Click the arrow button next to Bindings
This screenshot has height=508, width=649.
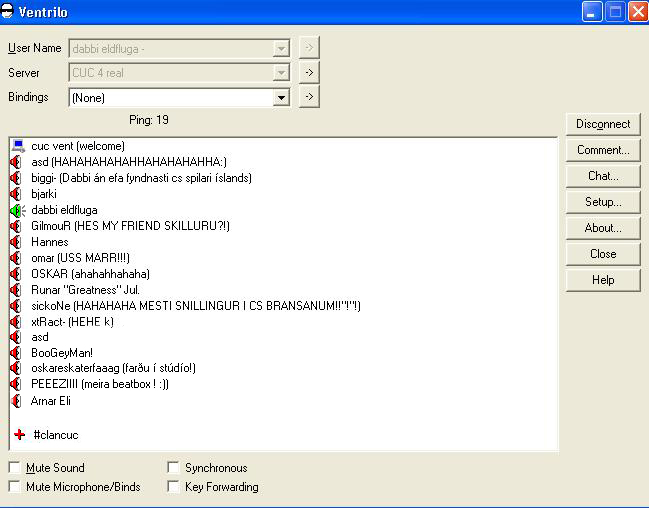[x=309, y=97]
